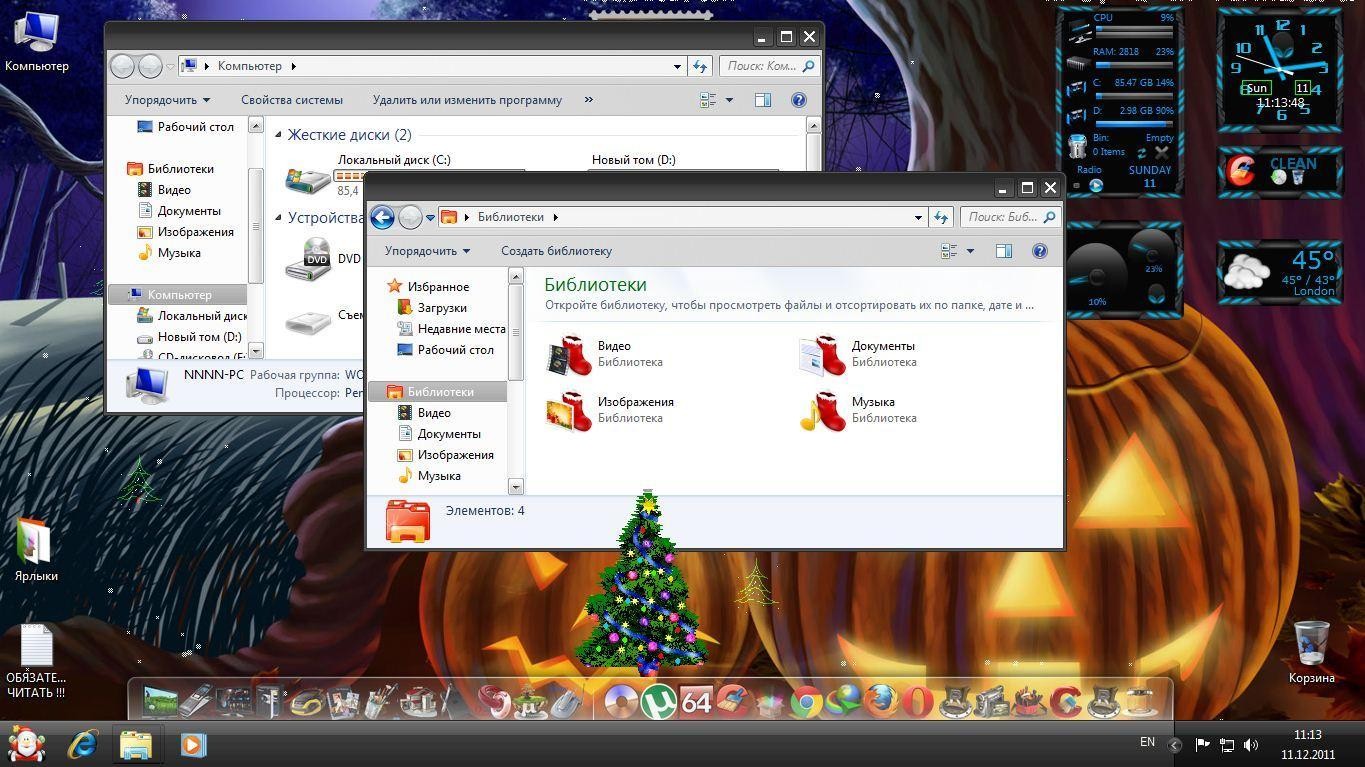
Task: Open the Opera browser dock icon
Action: (x=918, y=702)
